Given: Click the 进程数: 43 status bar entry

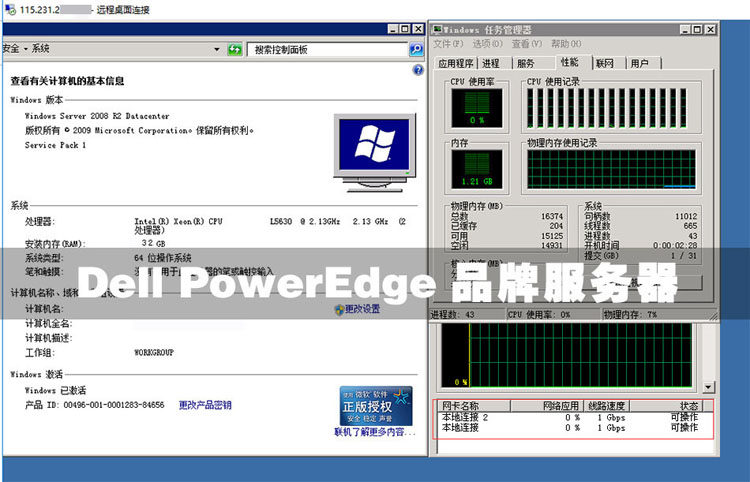Looking at the screenshot, I should coord(467,315).
